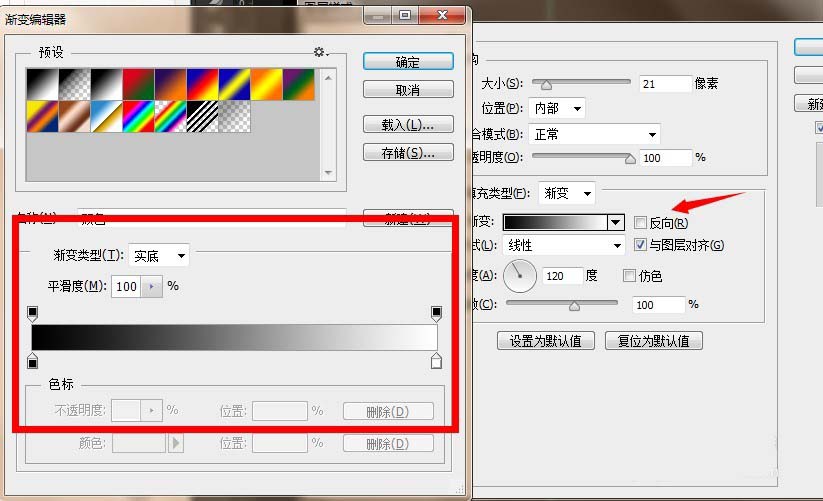Maximize the 渐变编辑器 window
This screenshot has width=823, height=501.
point(405,16)
